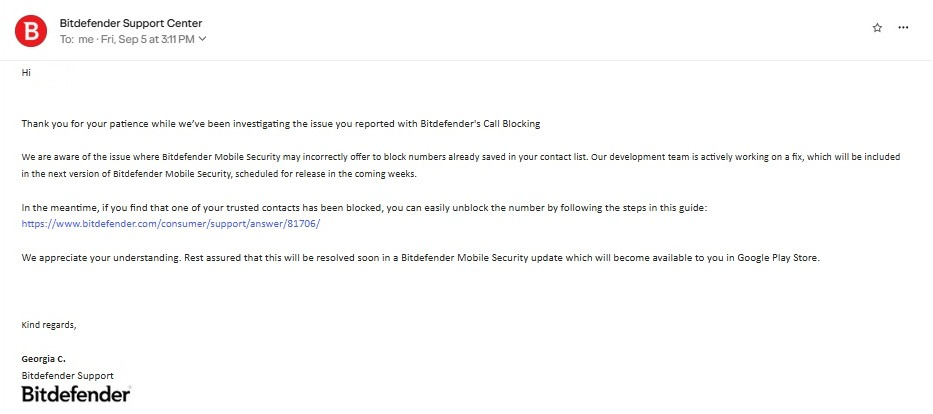
Task: Click the 'We are aware of the issue' paragraph
Action: [461, 166]
